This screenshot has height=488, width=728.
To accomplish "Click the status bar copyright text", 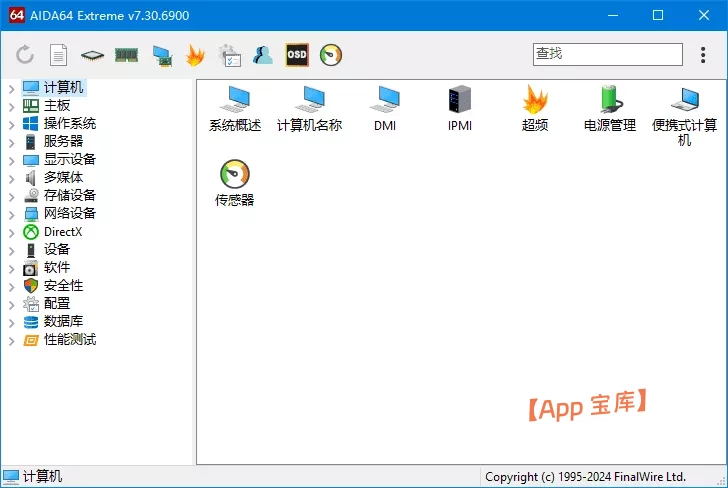I will tap(585, 477).
